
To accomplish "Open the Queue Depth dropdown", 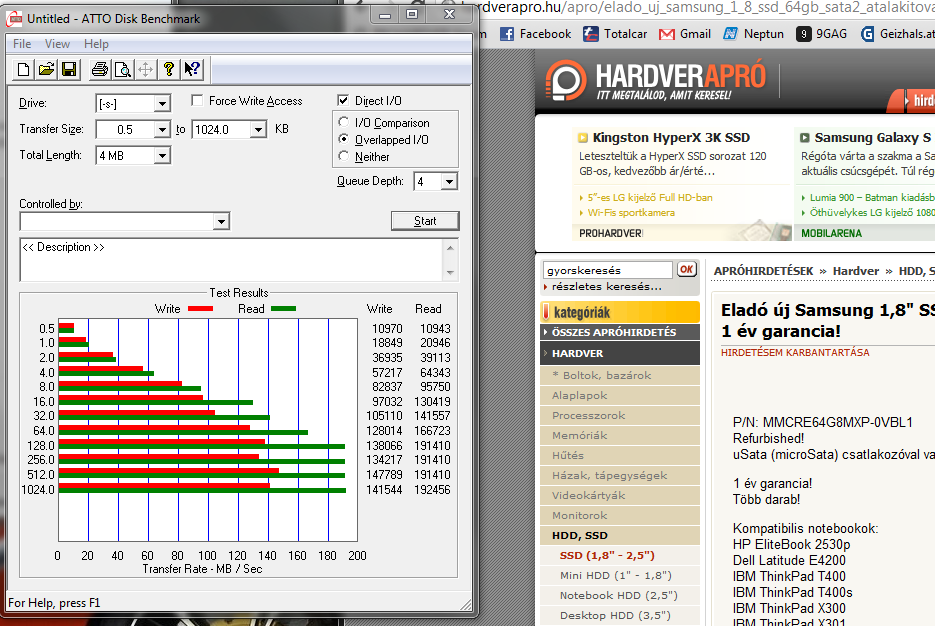I will pos(449,181).
